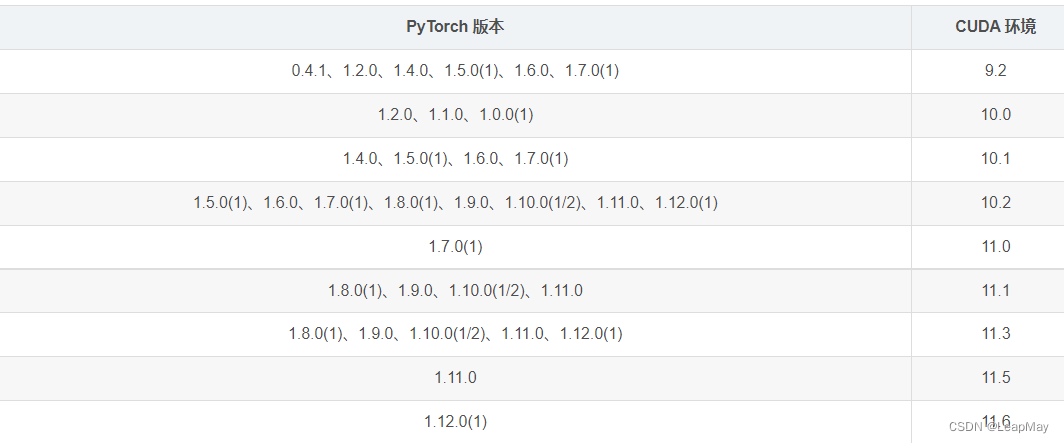Screen dimensions: 1064x443
Task: Select the CUDA 11.5 cell
Action: point(995,378)
